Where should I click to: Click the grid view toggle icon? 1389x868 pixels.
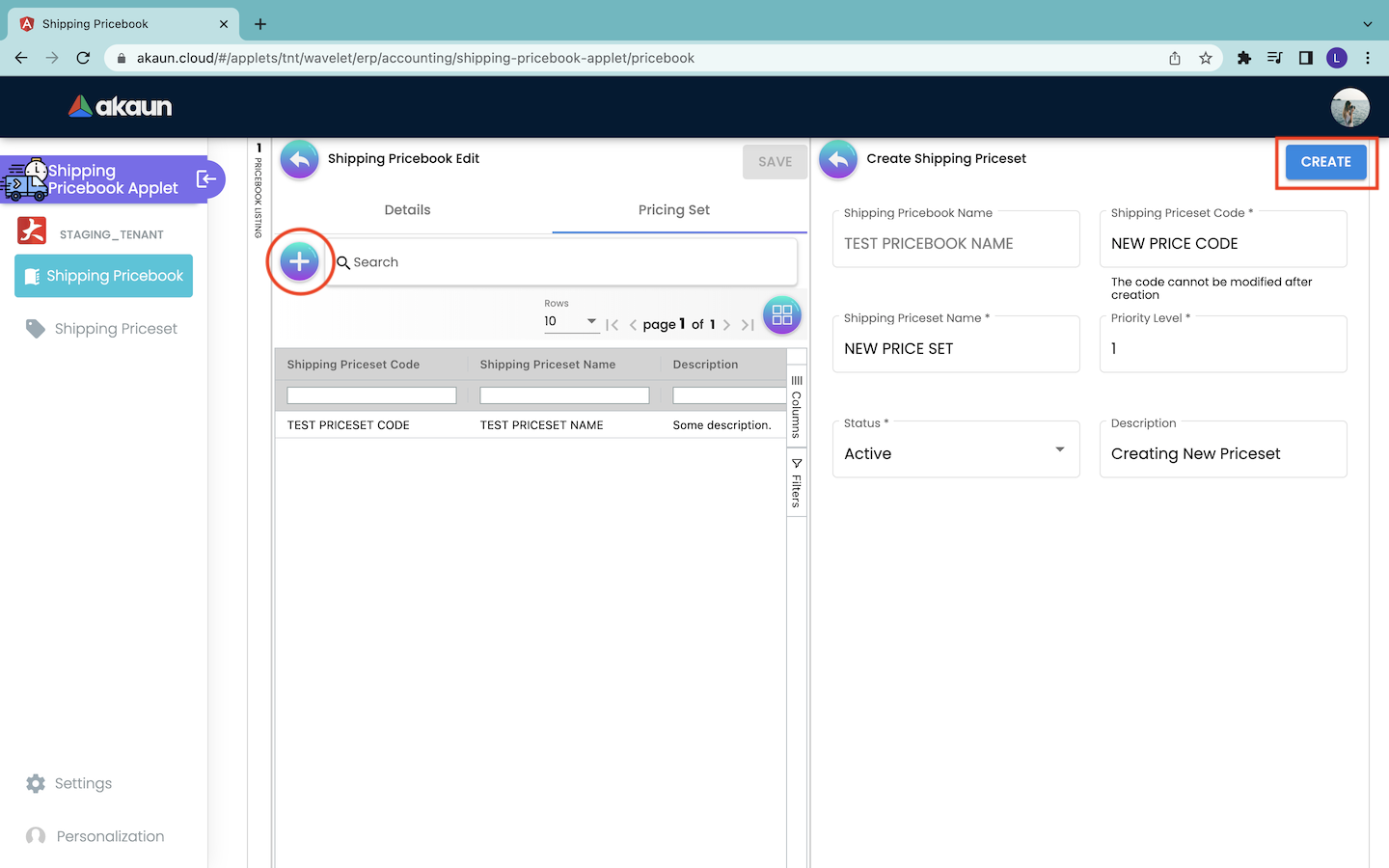[781, 315]
